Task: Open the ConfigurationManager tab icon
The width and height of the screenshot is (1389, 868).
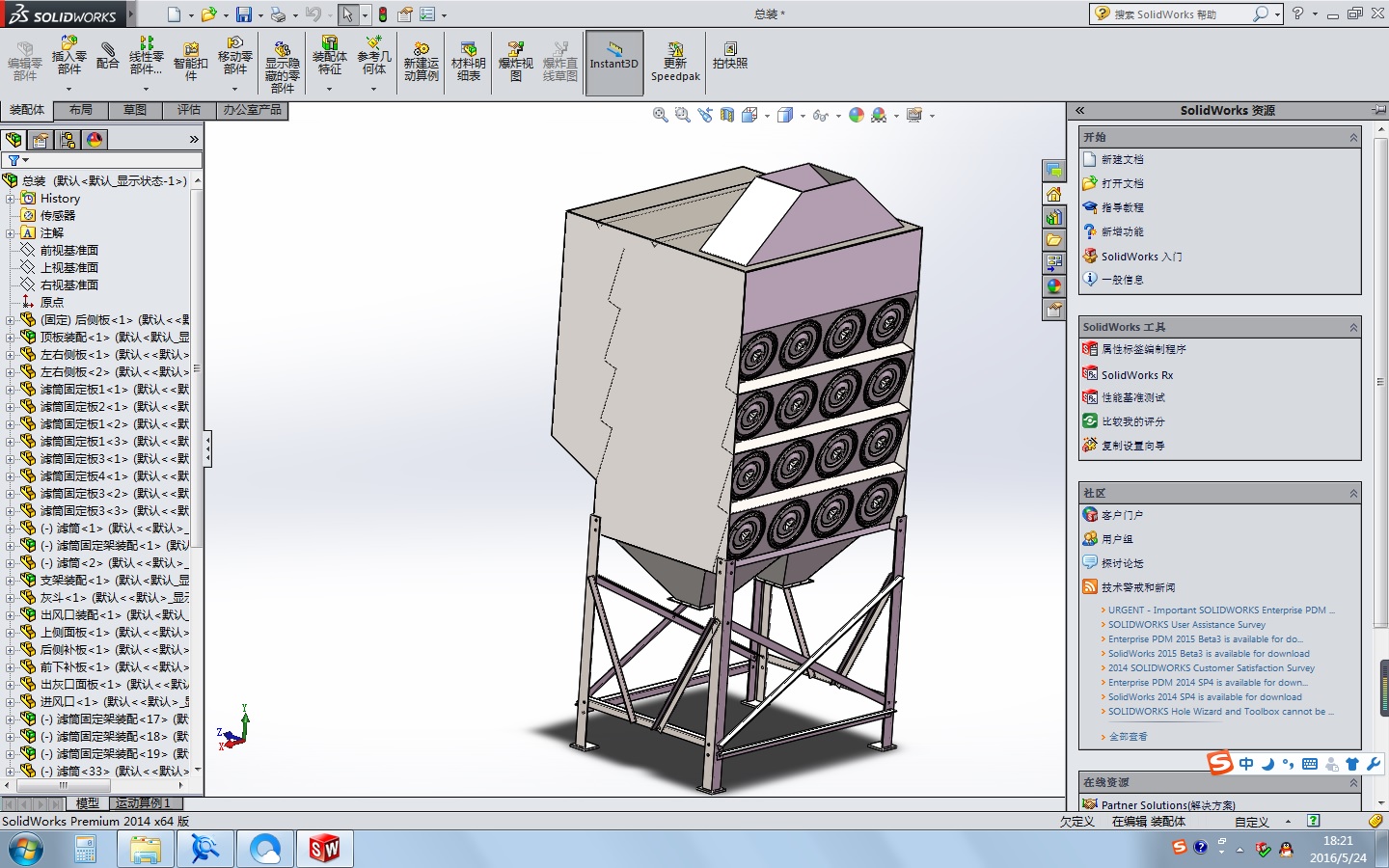Action: click(x=68, y=140)
